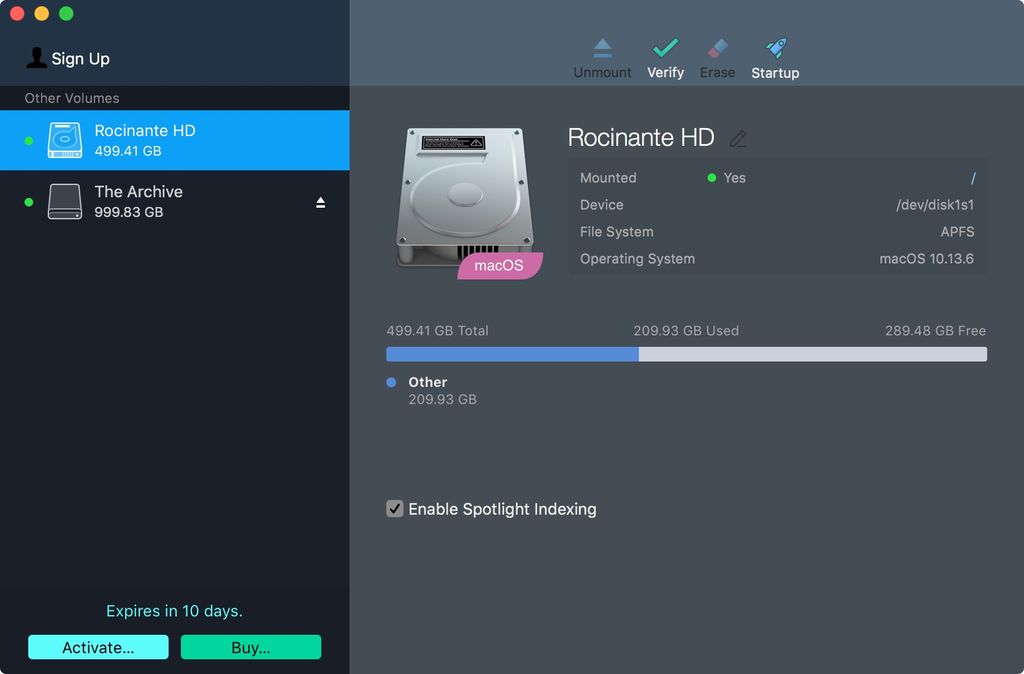
Task: Click the storage usage bar
Action: pos(685,353)
